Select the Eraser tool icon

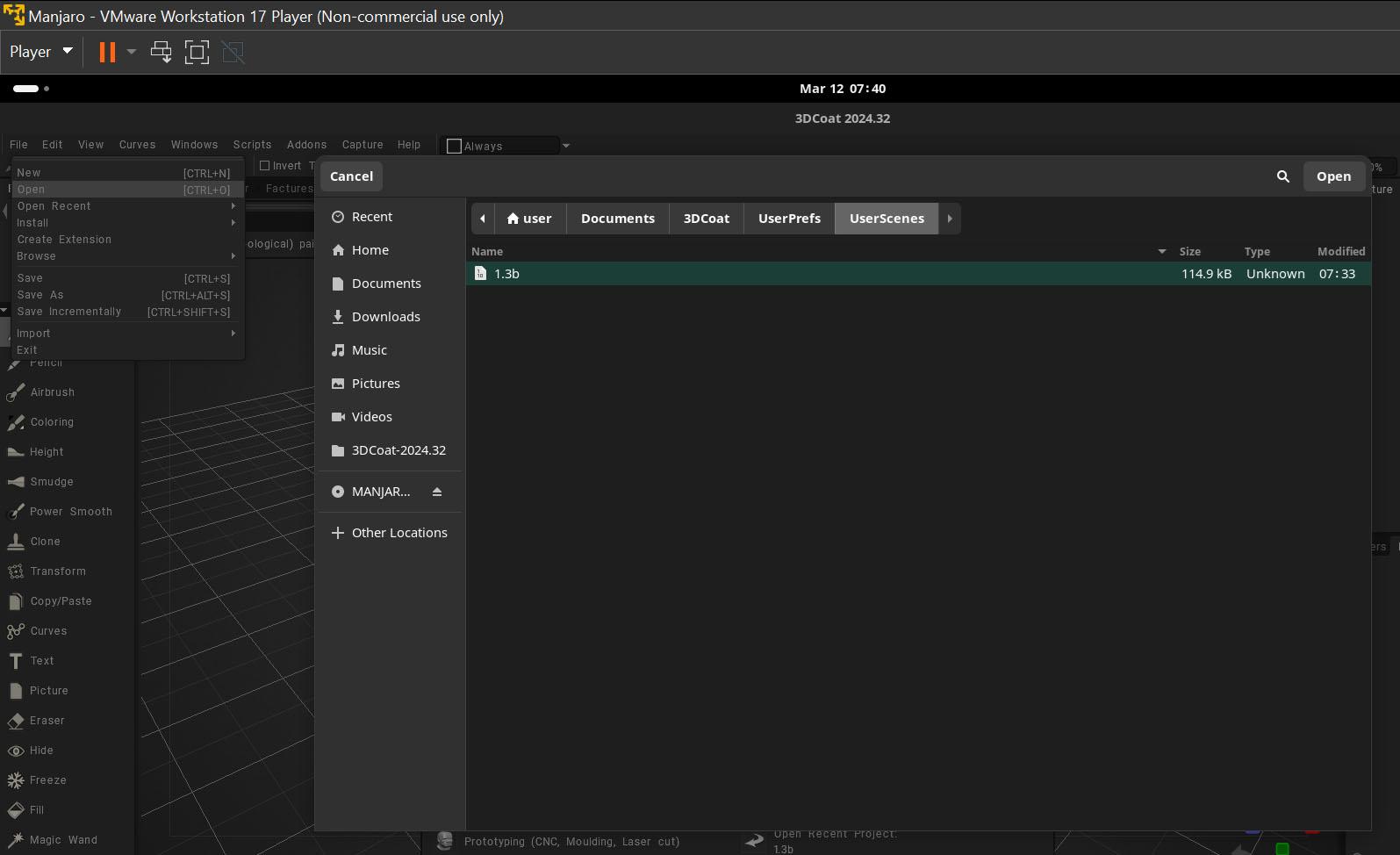coord(16,721)
